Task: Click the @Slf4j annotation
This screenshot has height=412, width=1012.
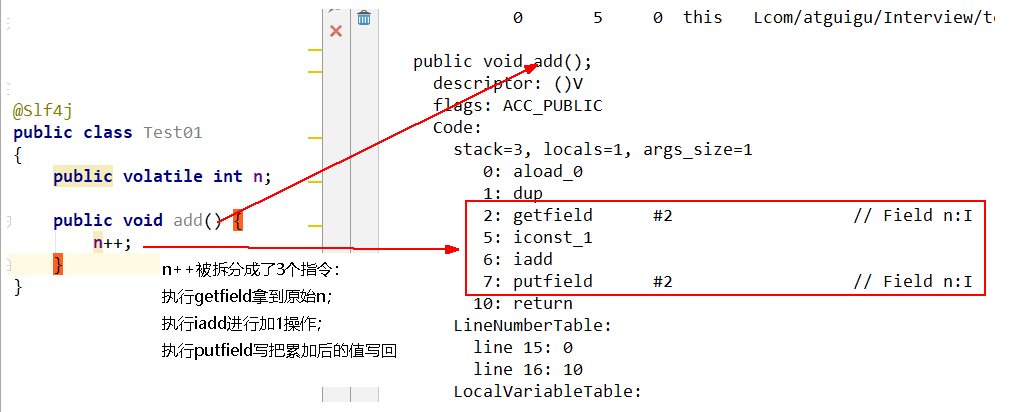Action: pos(43,111)
